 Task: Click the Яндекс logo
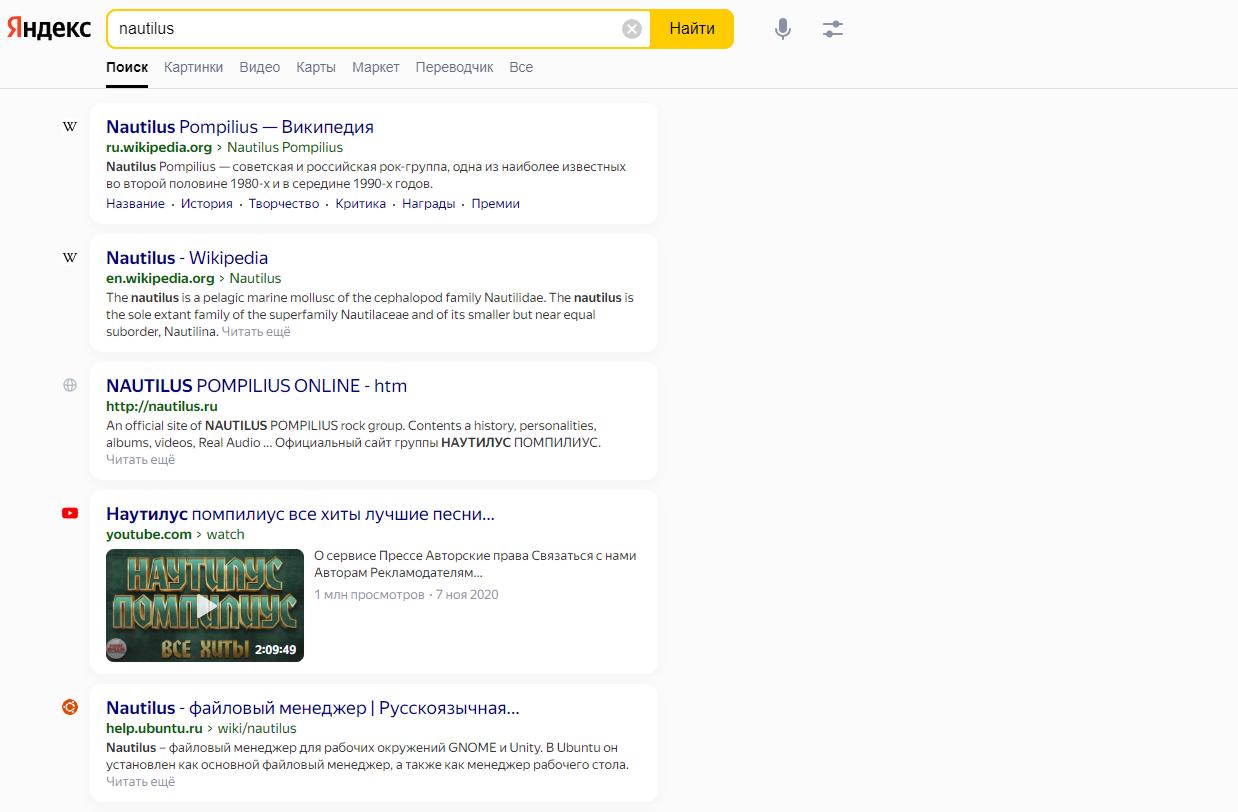(x=48, y=28)
